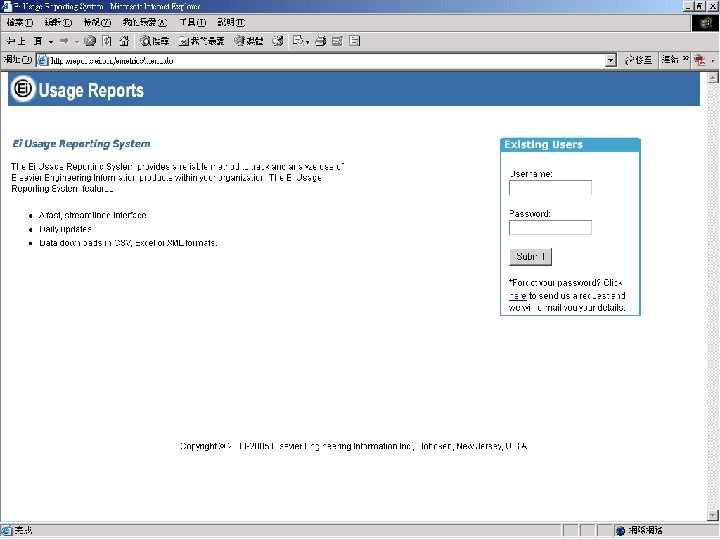The height and width of the screenshot is (540, 720).
Task: Click the 'Ei Usage Reporting System' heading
Action: point(81,144)
